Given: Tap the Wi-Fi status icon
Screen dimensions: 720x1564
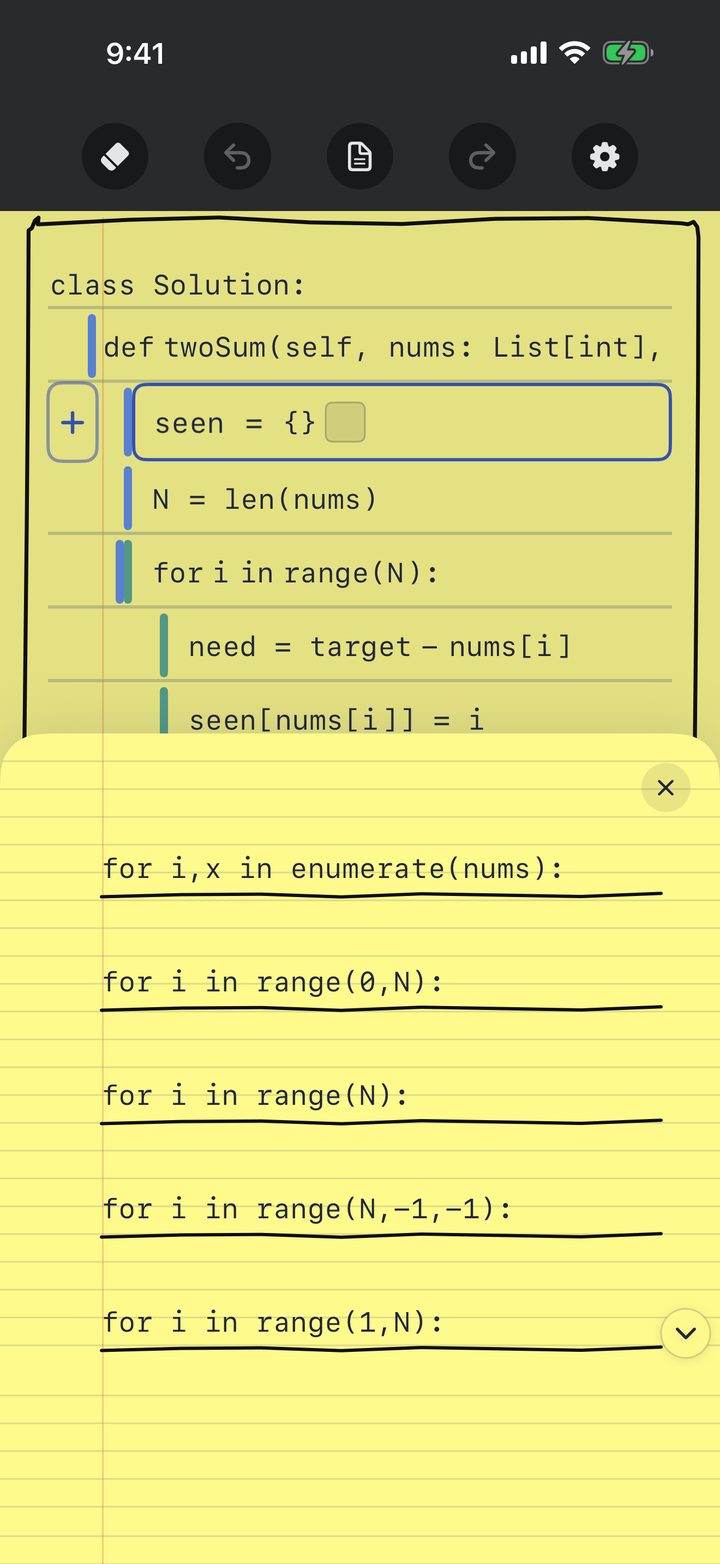Looking at the screenshot, I should click(575, 53).
